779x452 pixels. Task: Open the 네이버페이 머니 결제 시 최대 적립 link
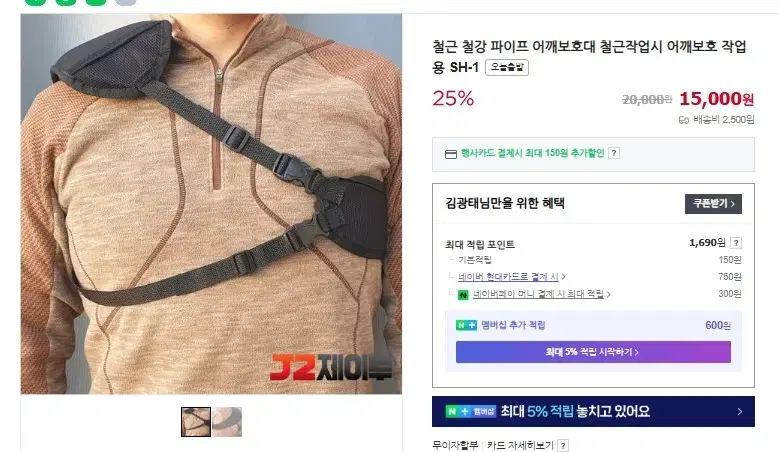(x=542, y=294)
